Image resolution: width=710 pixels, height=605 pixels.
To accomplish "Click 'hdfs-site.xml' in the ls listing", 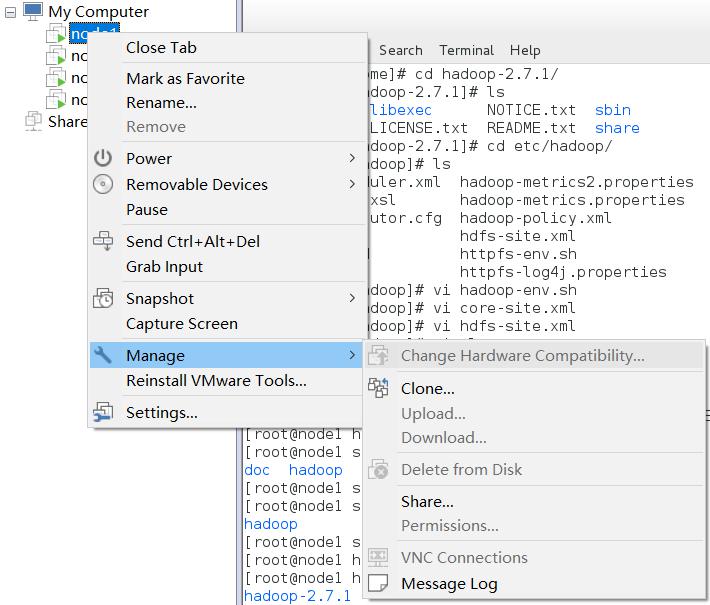I will [x=518, y=236].
